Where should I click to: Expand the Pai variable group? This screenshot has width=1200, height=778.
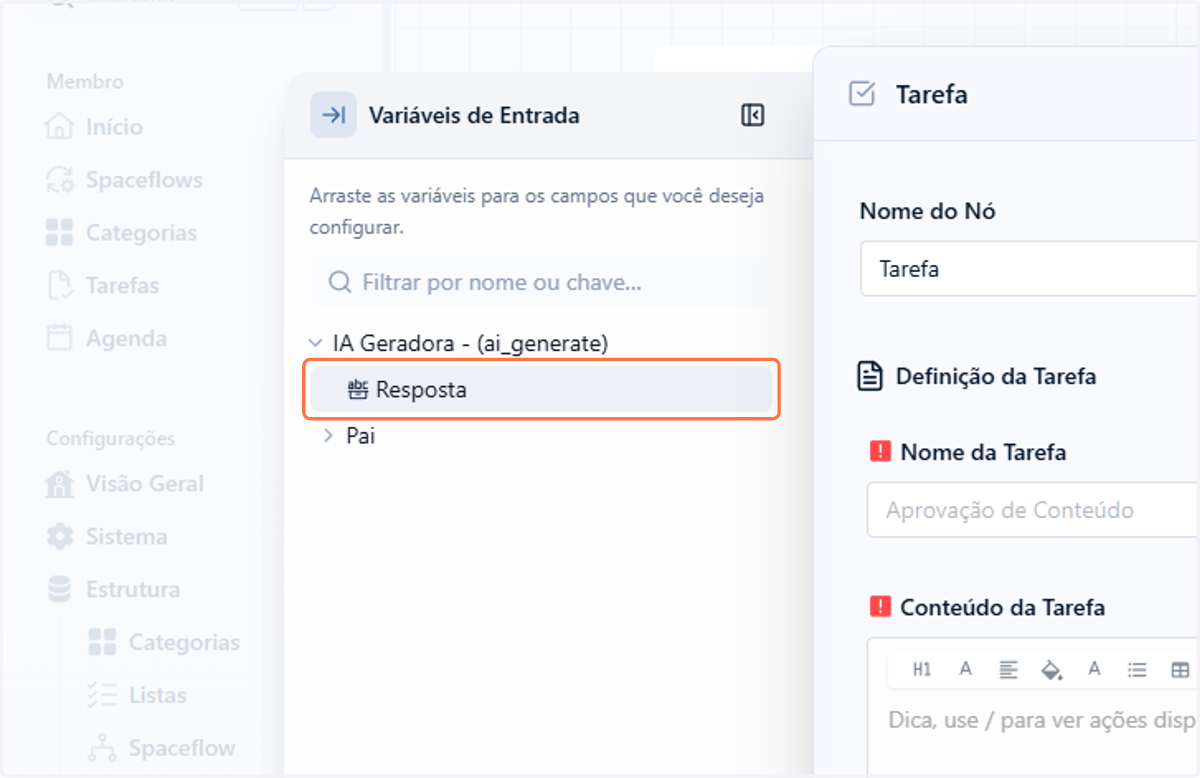click(x=328, y=436)
